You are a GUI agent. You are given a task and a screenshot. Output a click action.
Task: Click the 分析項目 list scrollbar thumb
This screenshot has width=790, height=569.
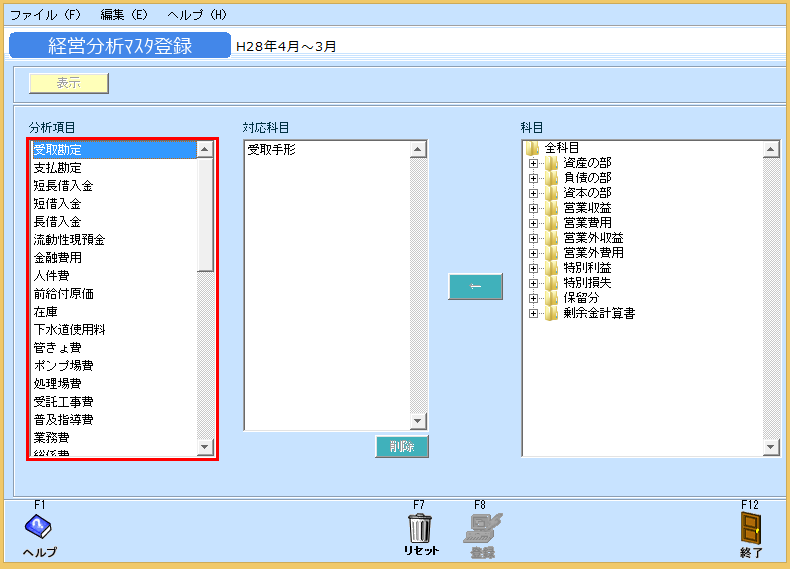(205, 215)
